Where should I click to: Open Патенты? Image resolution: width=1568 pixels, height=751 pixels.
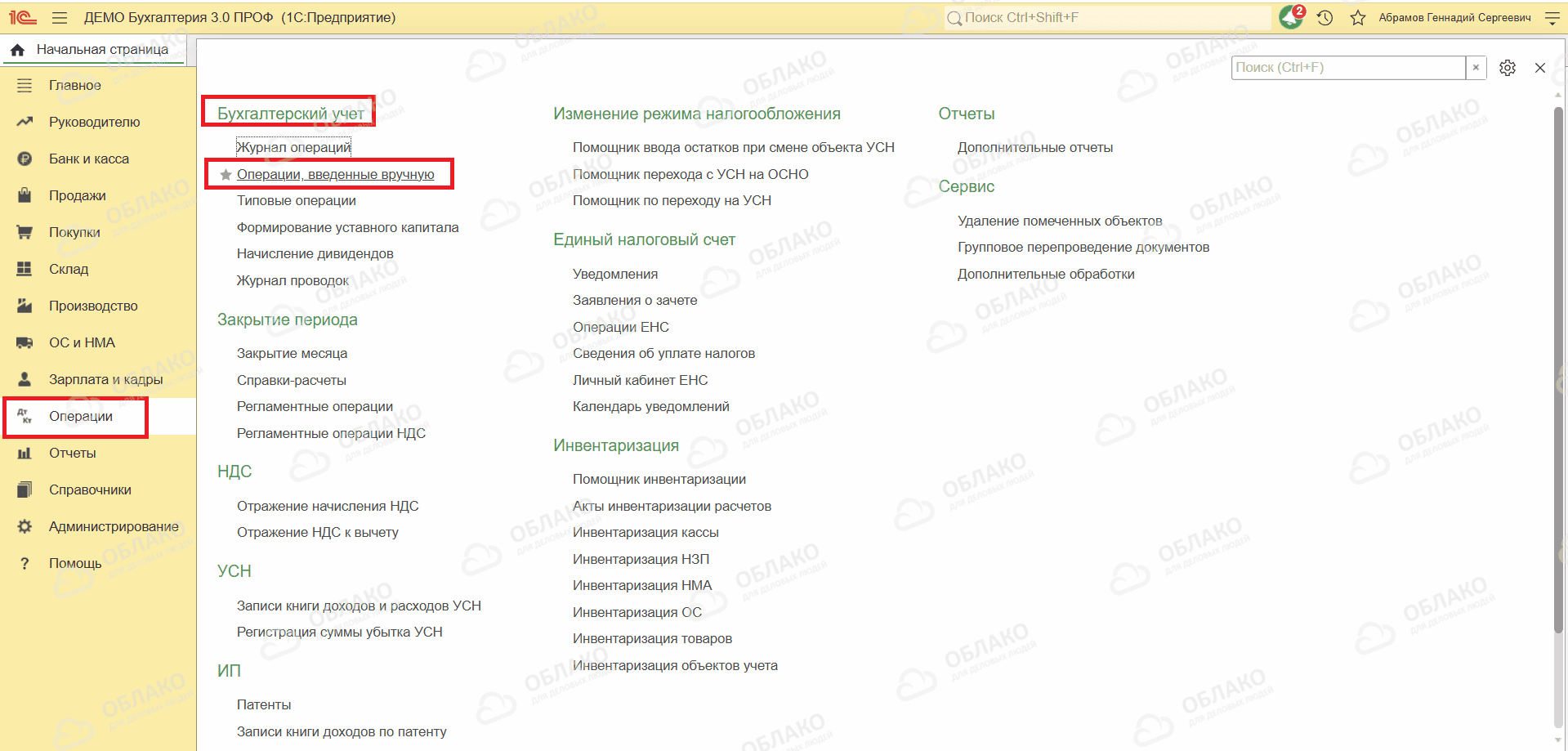(x=264, y=704)
